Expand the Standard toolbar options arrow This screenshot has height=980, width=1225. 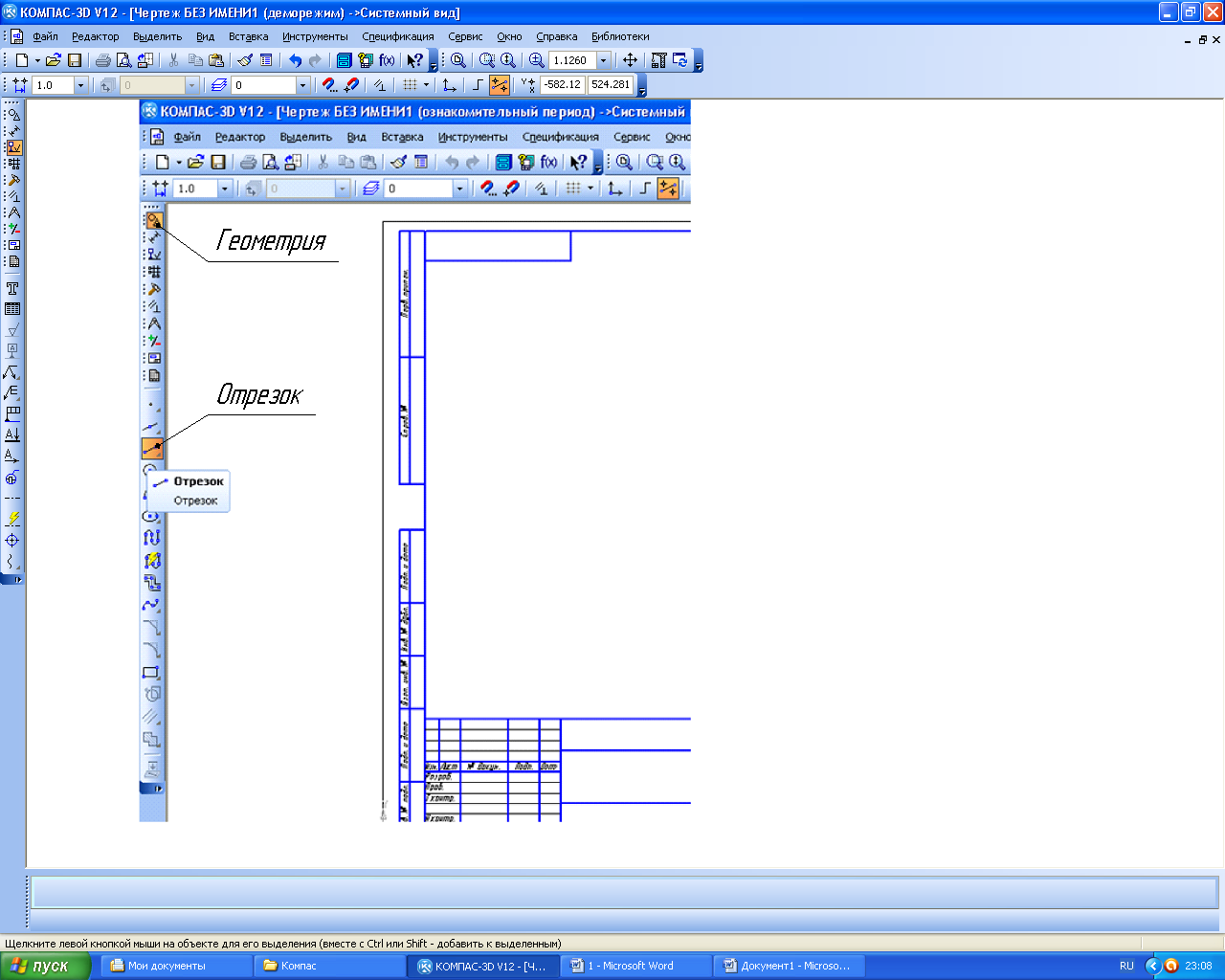tap(434, 62)
